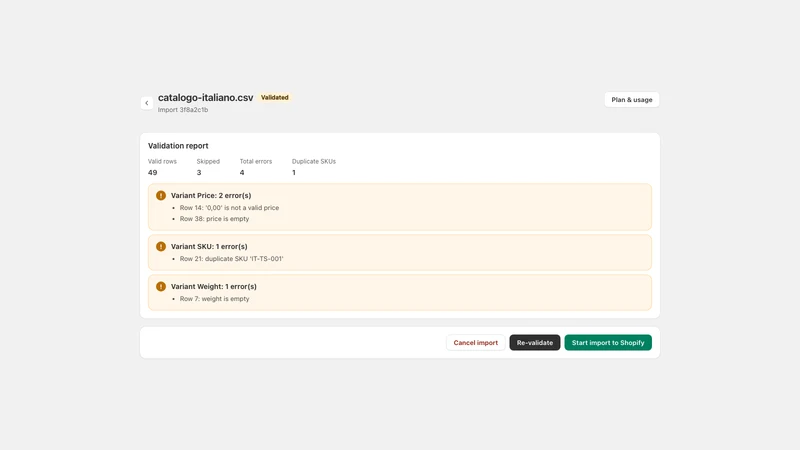Click the 'Skipped' label
Screen dimensions: 800x450
(x=208, y=161)
